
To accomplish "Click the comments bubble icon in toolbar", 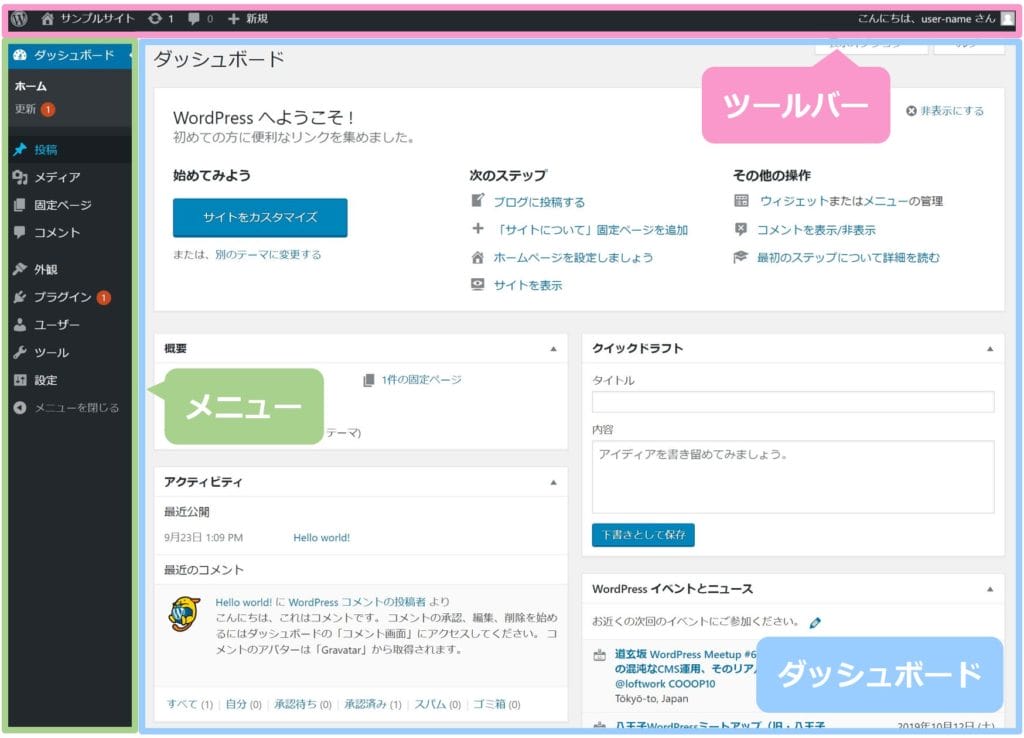I will click(195, 18).
